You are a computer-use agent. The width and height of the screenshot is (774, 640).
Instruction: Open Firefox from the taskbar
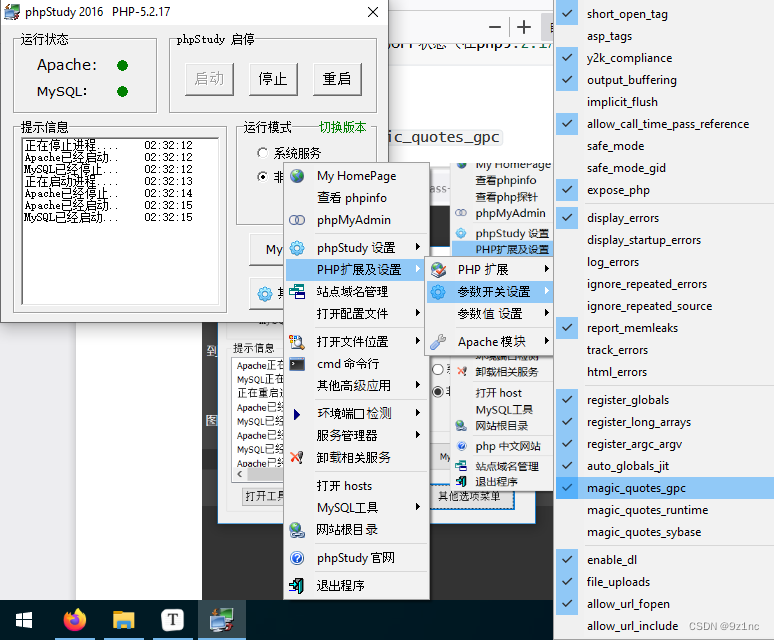75,620
